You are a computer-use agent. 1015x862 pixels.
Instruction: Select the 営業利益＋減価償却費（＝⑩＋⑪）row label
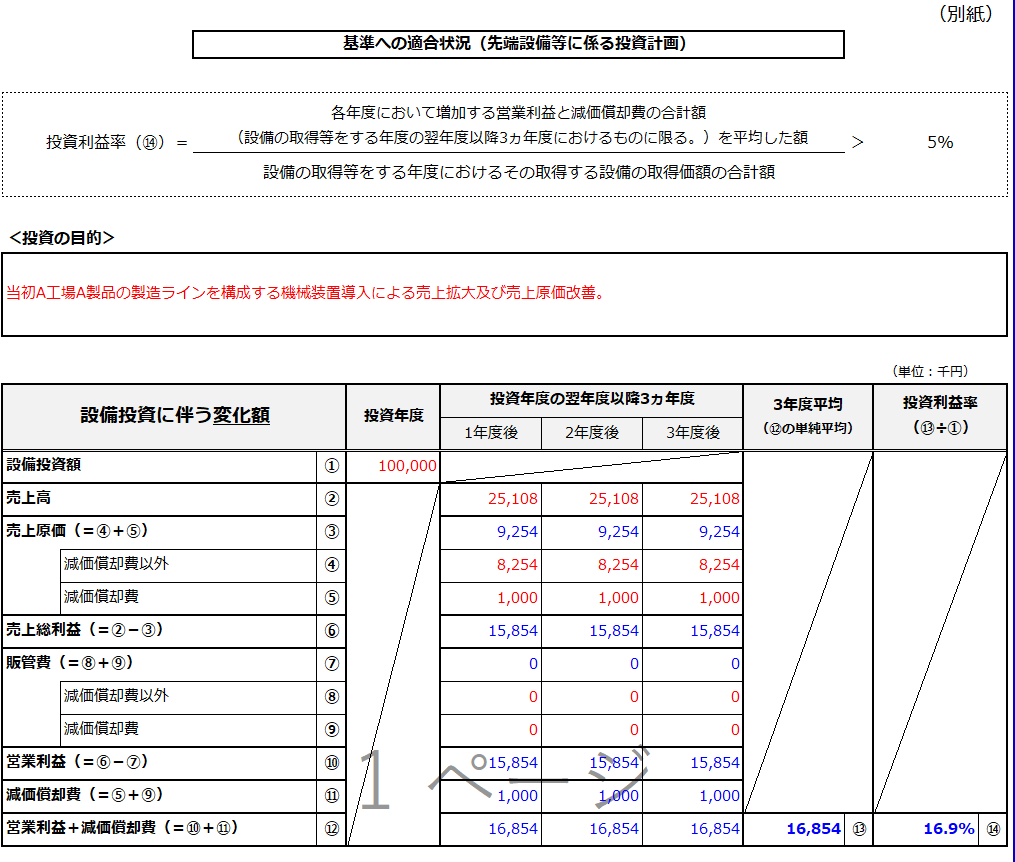tap(159, 829)
